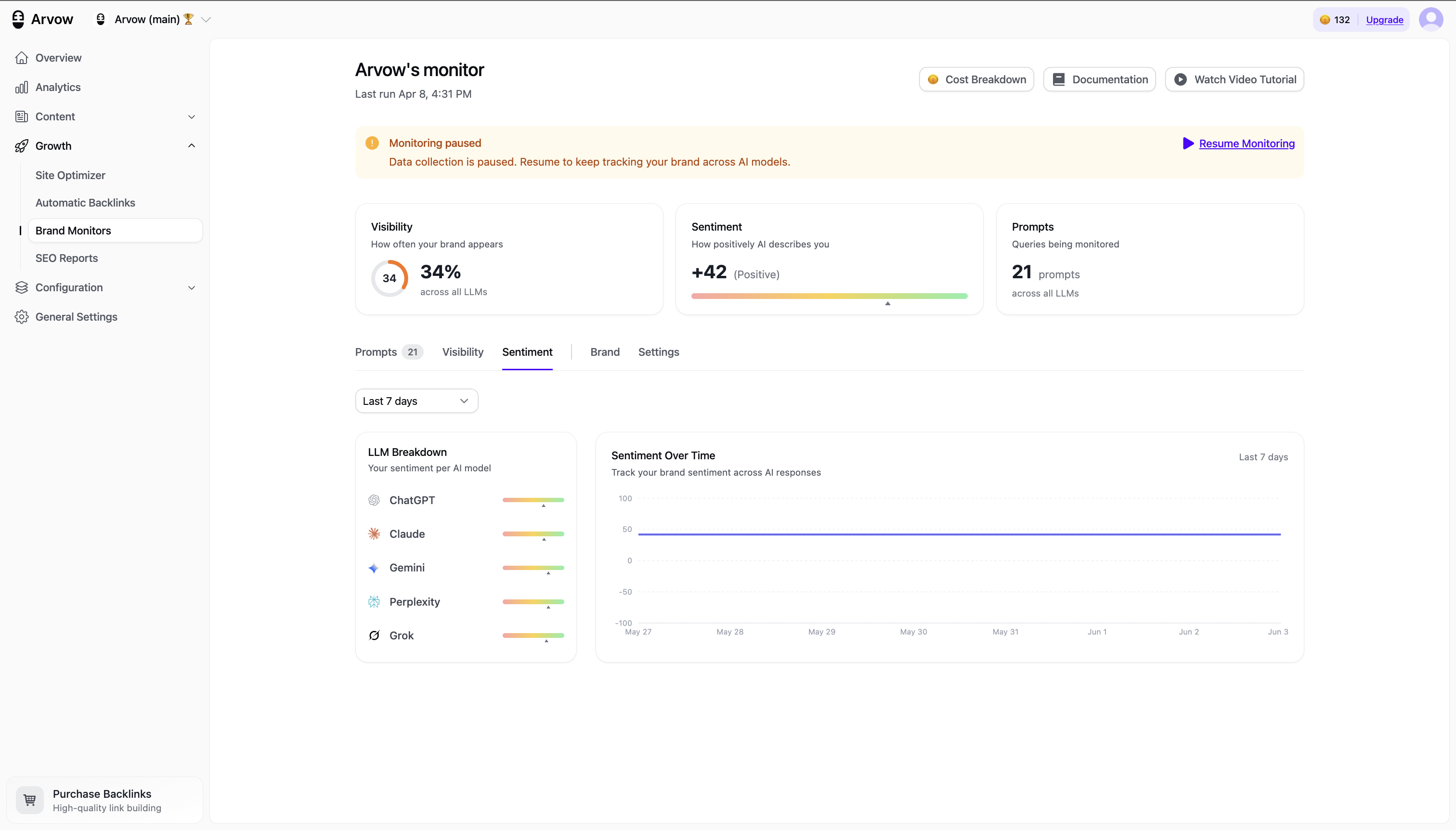Click the Gemini sentiment gradient bar

[533, 568]
